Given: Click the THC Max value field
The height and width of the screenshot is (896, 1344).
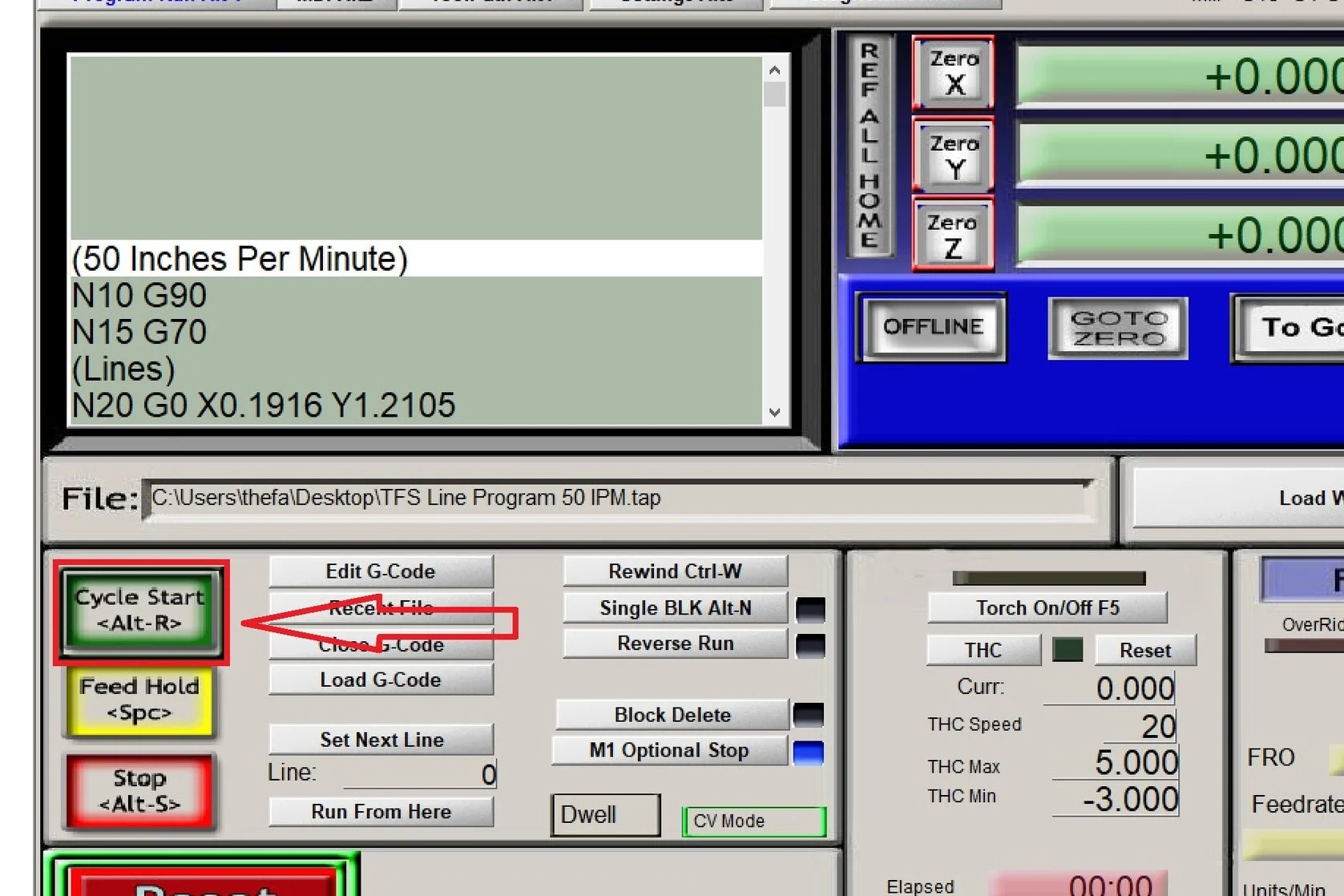Looking at the screenshot, I should click(1115, 762).
